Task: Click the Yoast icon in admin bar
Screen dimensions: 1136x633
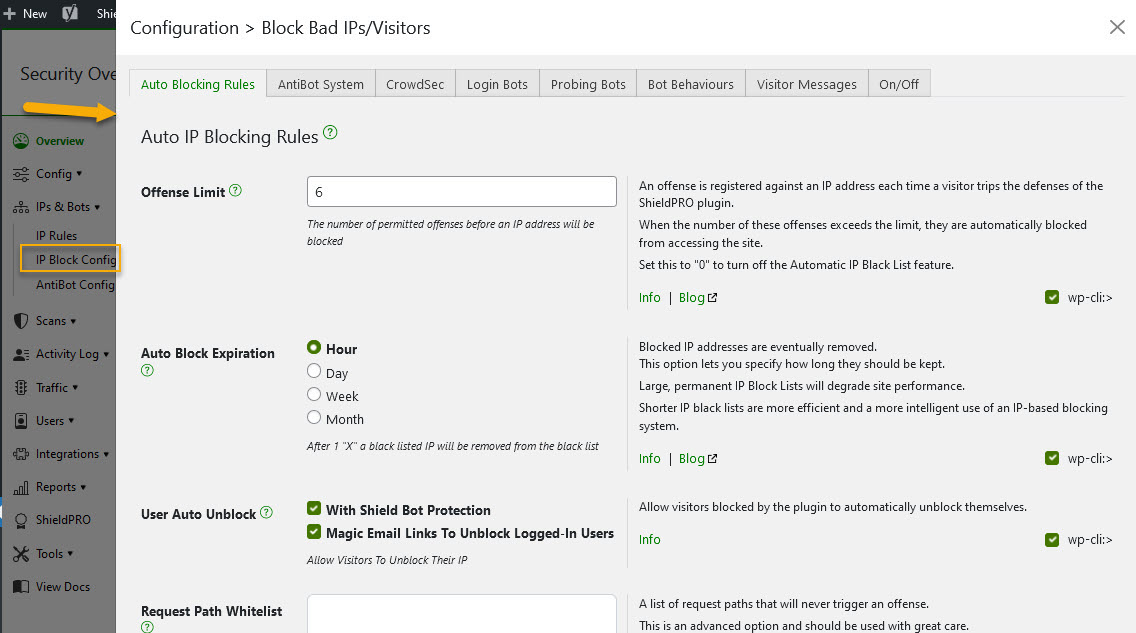Action: point(70,13)
